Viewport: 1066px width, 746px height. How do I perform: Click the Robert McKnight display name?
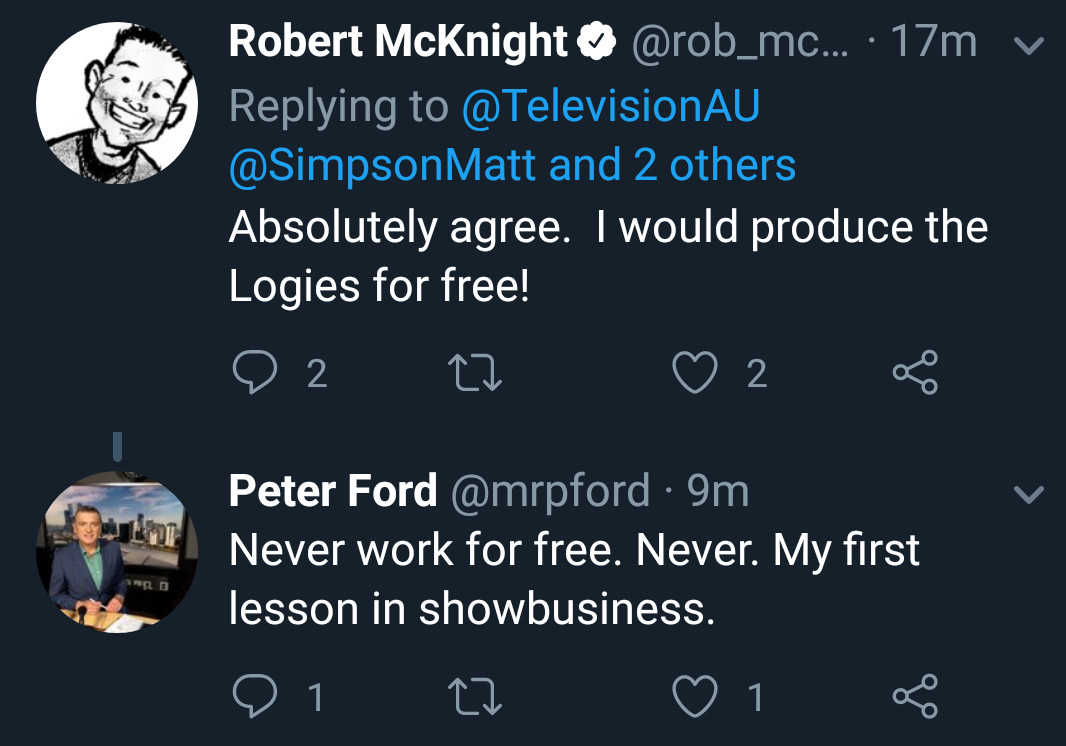click(398, 42)
